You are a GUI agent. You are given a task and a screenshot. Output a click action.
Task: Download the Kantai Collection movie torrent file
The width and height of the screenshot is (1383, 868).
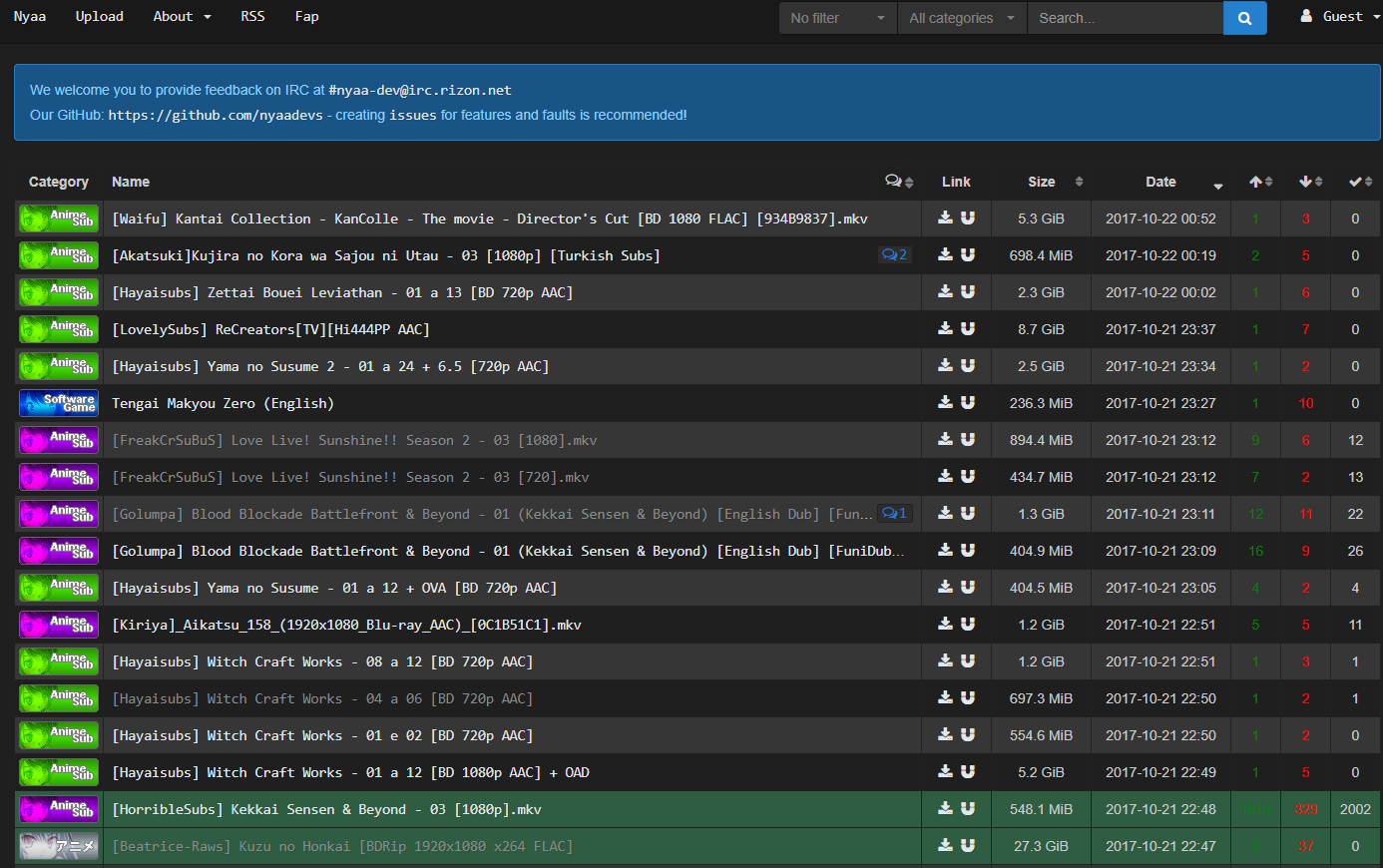click(x=944, y=217)
